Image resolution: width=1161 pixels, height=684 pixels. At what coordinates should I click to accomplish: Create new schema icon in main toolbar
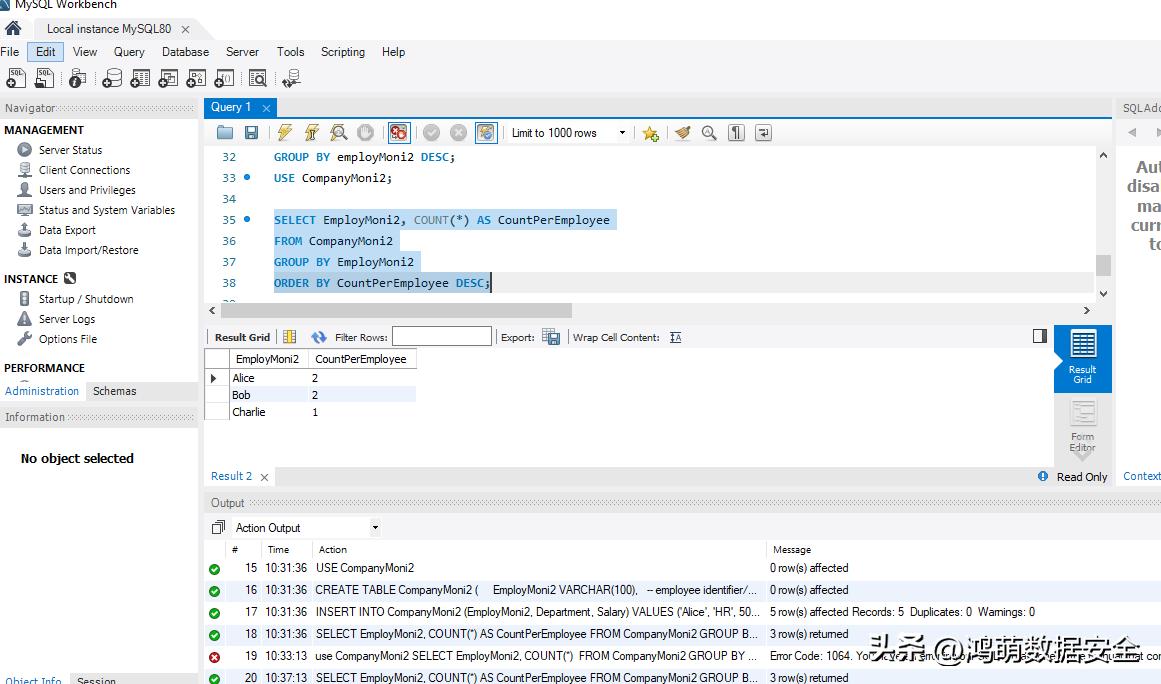(112, 78)
